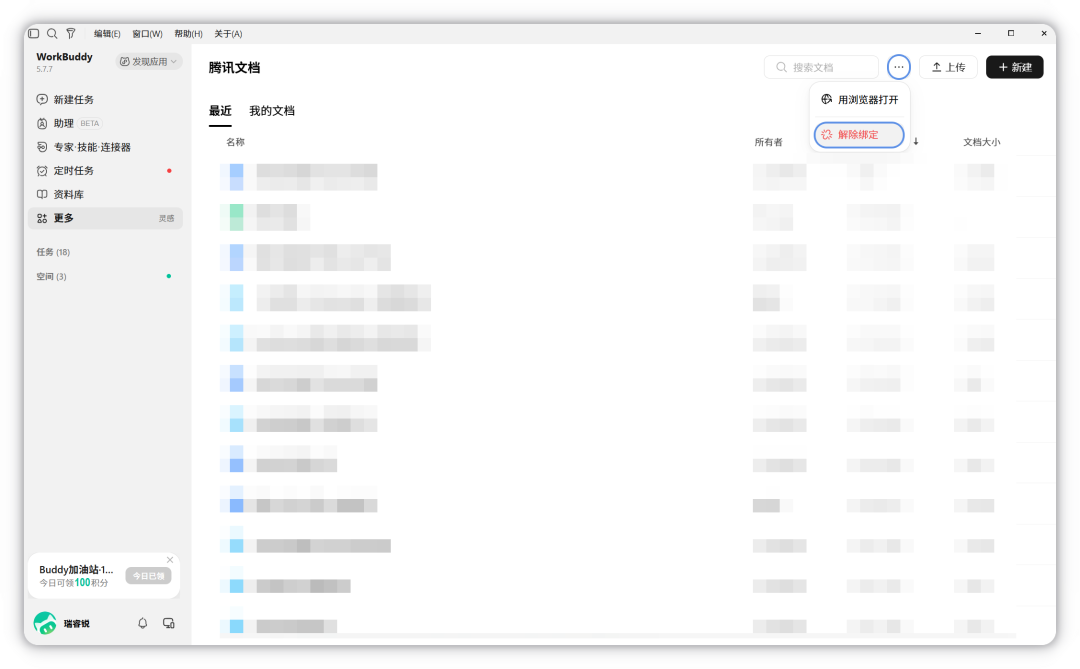The image size is (1080, 669).
Task: Open the 编辑(E) menu
Action: coord(107,34)
